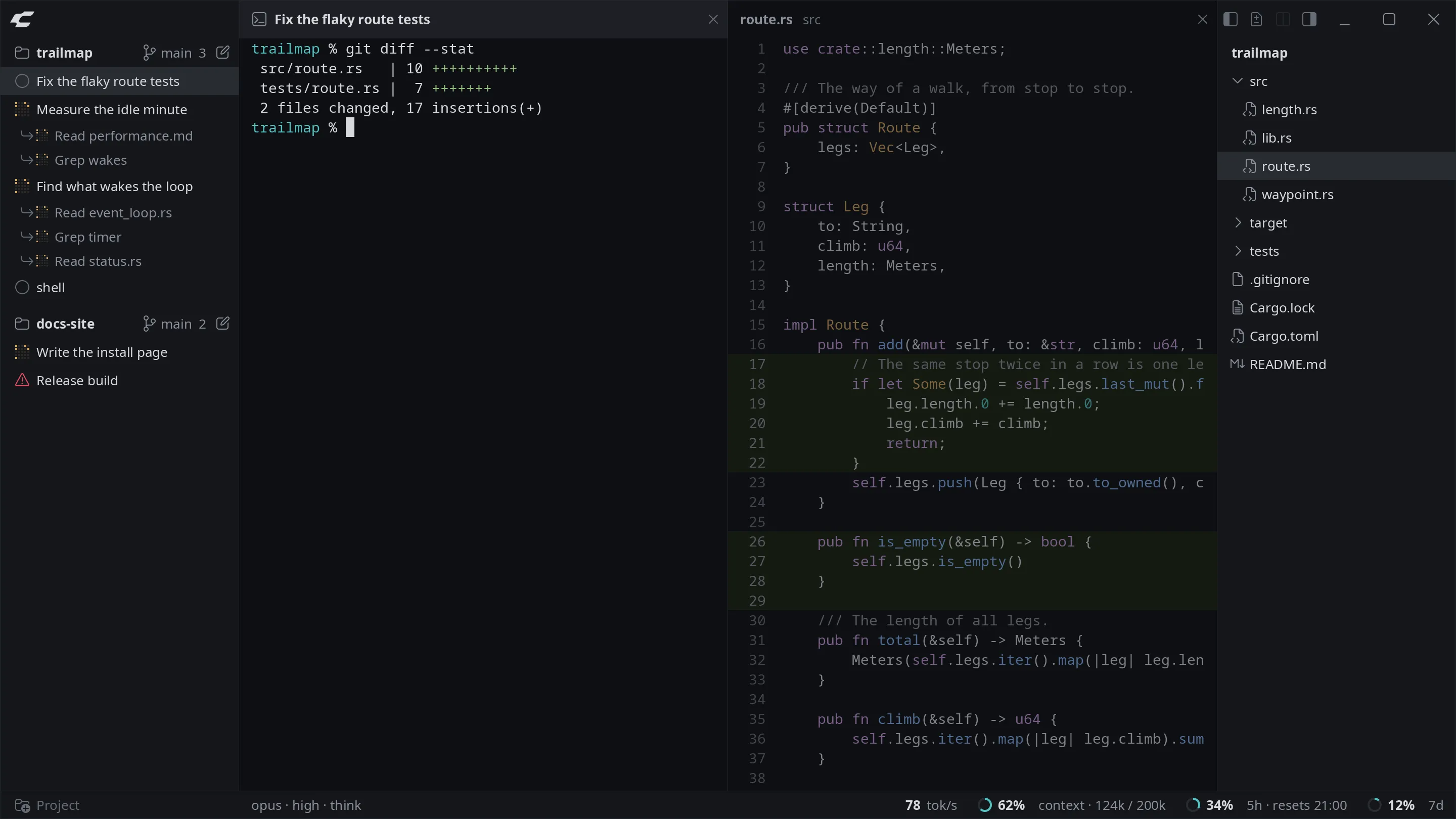
Task: Open waypoint.rs from the file tree
Action: (x=1336, y=195)
